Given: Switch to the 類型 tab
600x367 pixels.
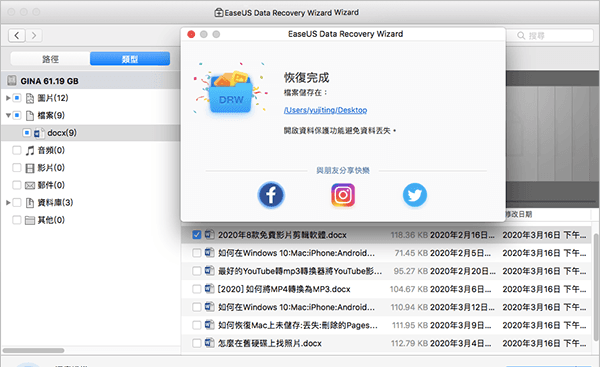Looking at the screenshot, I should coord(130,59).
